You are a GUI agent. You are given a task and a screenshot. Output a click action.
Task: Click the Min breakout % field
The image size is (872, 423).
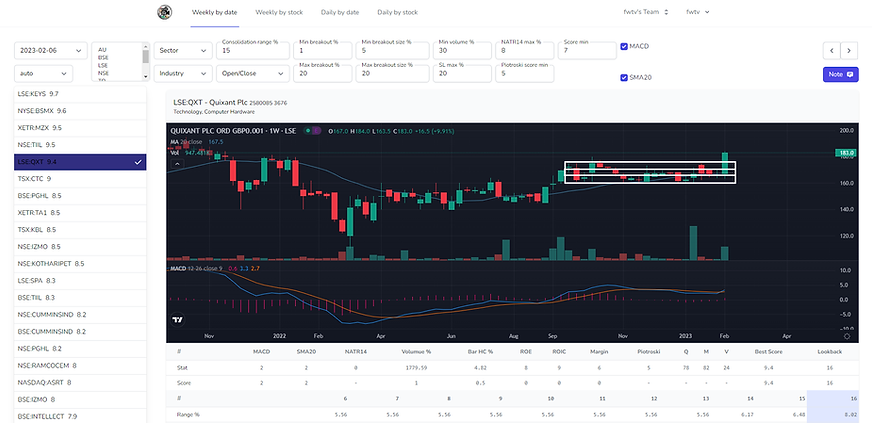pos(323,49)
